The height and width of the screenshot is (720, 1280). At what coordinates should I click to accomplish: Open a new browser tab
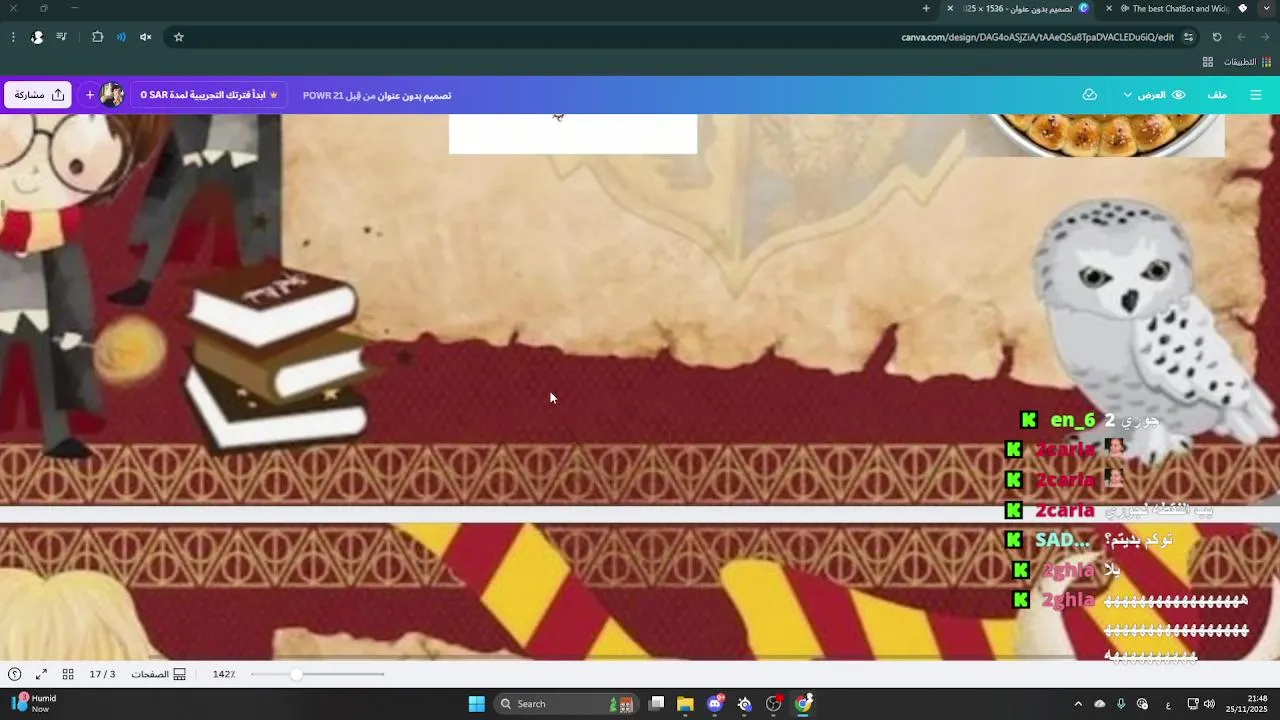click(x=926, y=8)
